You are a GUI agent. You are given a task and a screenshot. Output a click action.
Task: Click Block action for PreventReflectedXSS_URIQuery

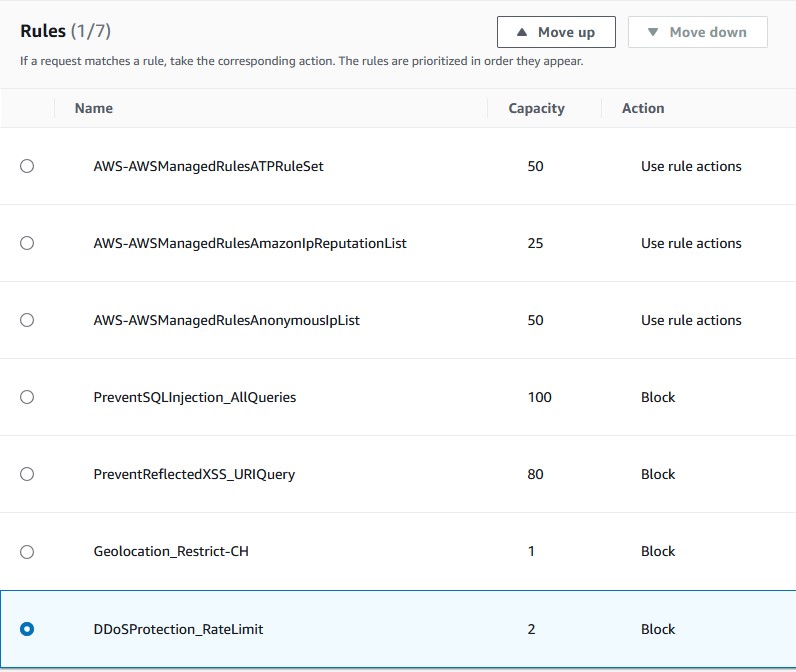tap(658, 474)
